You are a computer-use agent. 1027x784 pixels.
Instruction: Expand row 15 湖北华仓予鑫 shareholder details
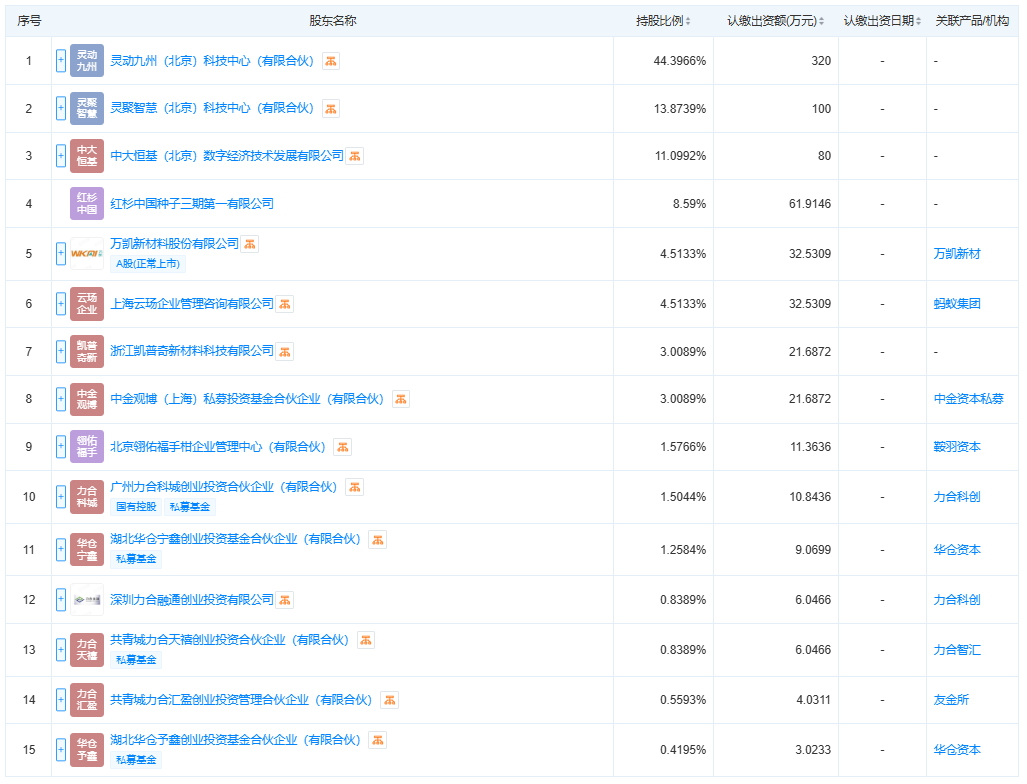pos(61,750)
